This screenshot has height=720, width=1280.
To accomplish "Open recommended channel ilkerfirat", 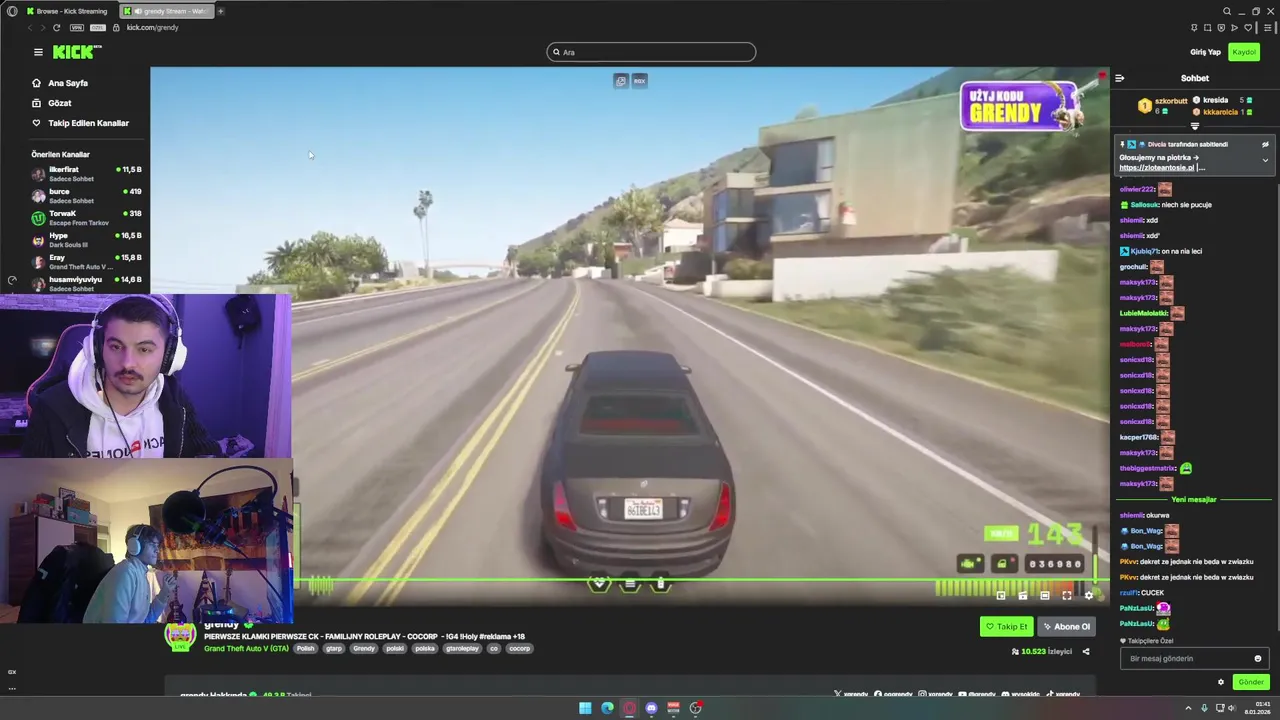I will 87,173.
